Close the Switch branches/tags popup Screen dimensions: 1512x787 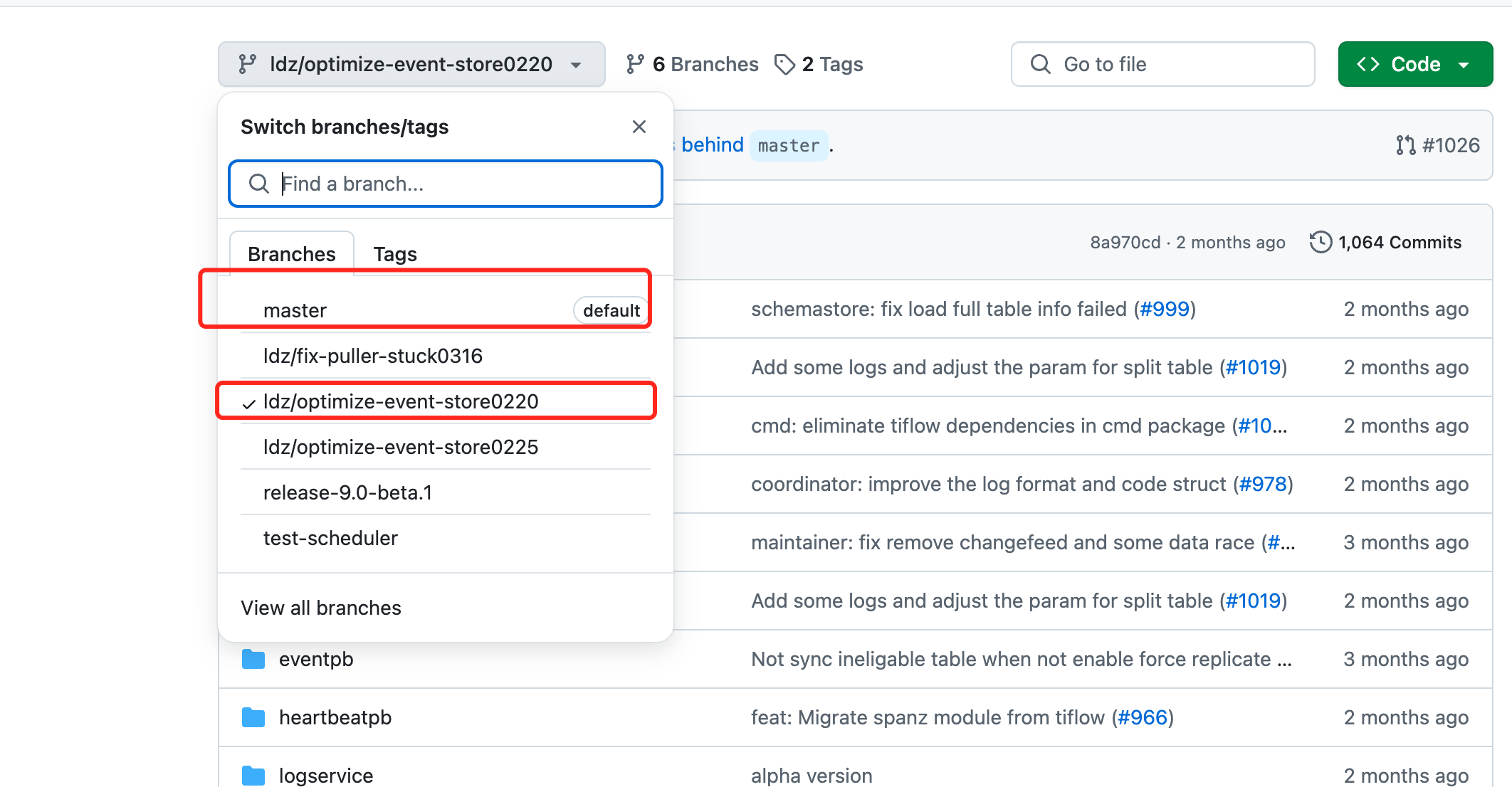tap(639, 127)
